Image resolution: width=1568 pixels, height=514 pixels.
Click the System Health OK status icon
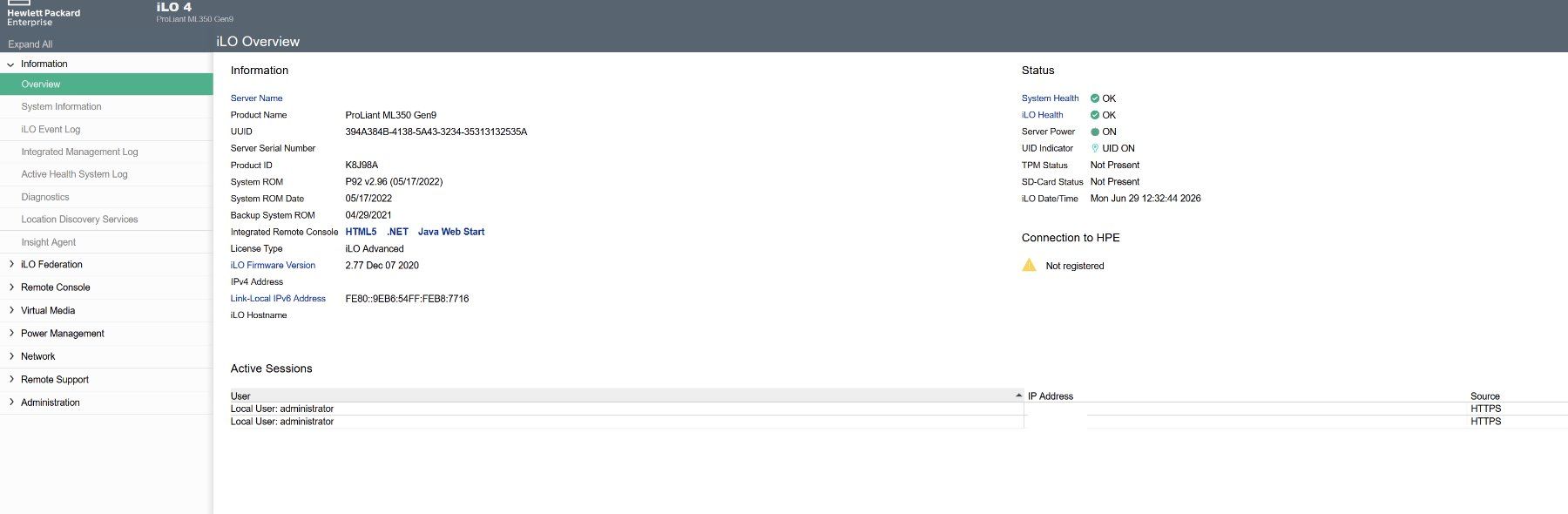(1095, 98)
